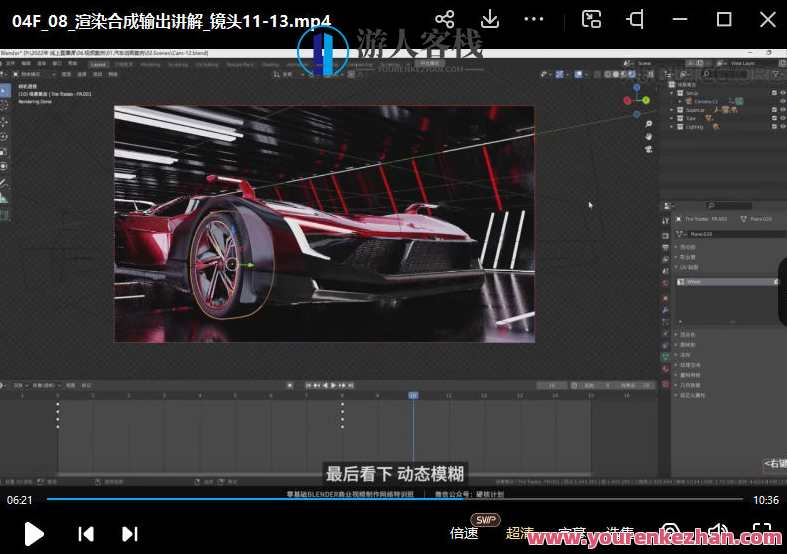Toggle camera view with the camera icon
The height and width of the screenshot is (554, 787).
pos(648,149)
